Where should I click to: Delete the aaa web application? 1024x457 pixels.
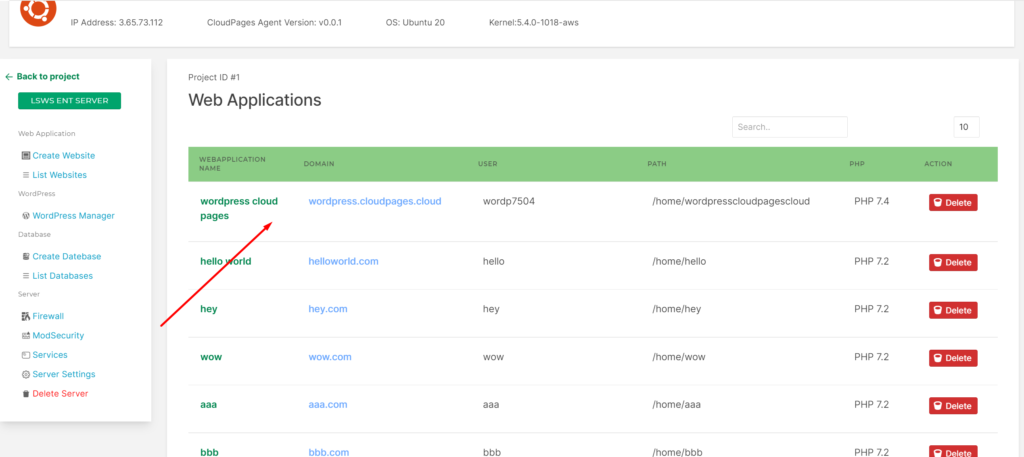[x=953, y=405]
